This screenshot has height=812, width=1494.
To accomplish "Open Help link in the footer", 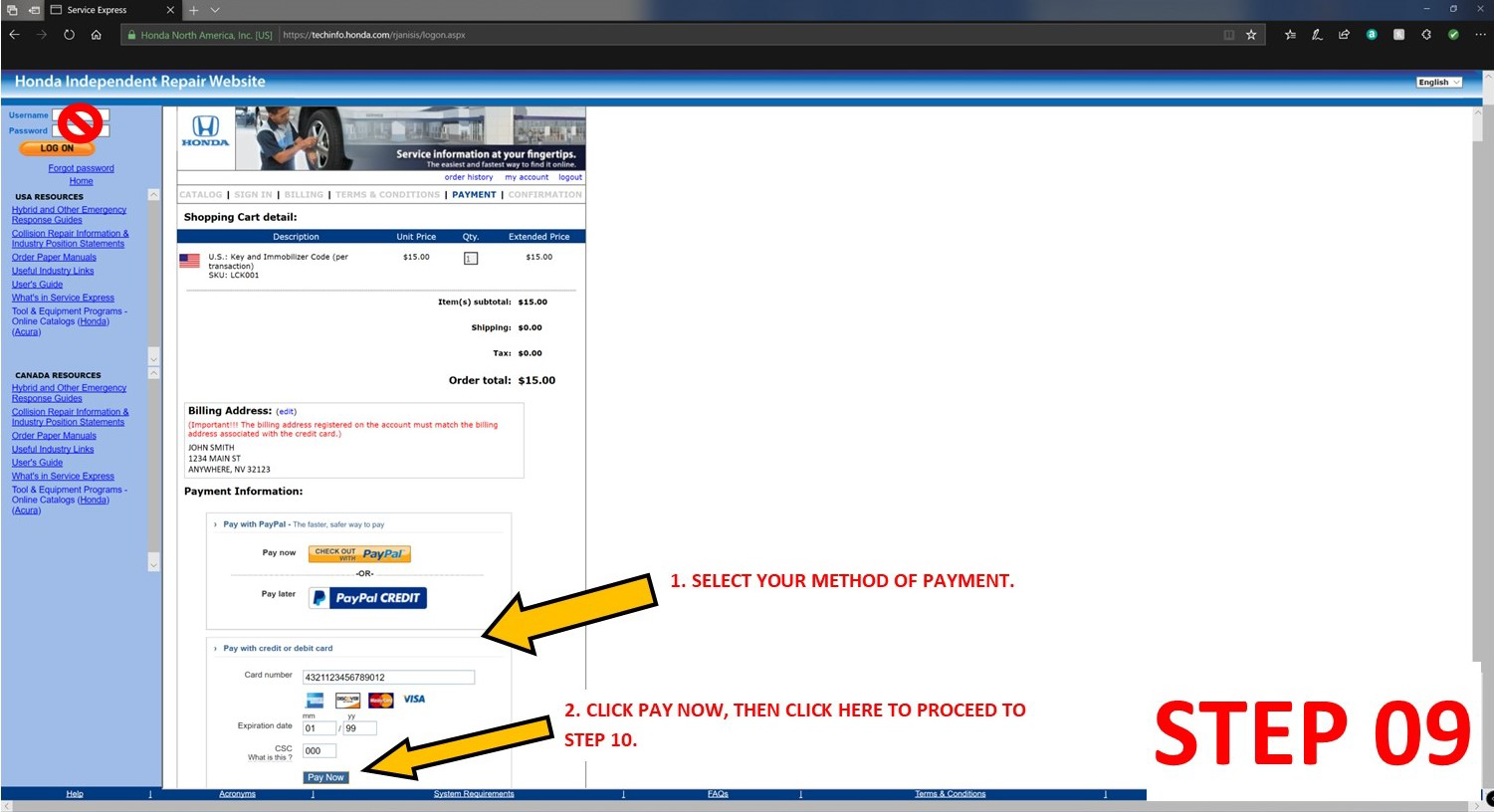I will coord(75,794).
